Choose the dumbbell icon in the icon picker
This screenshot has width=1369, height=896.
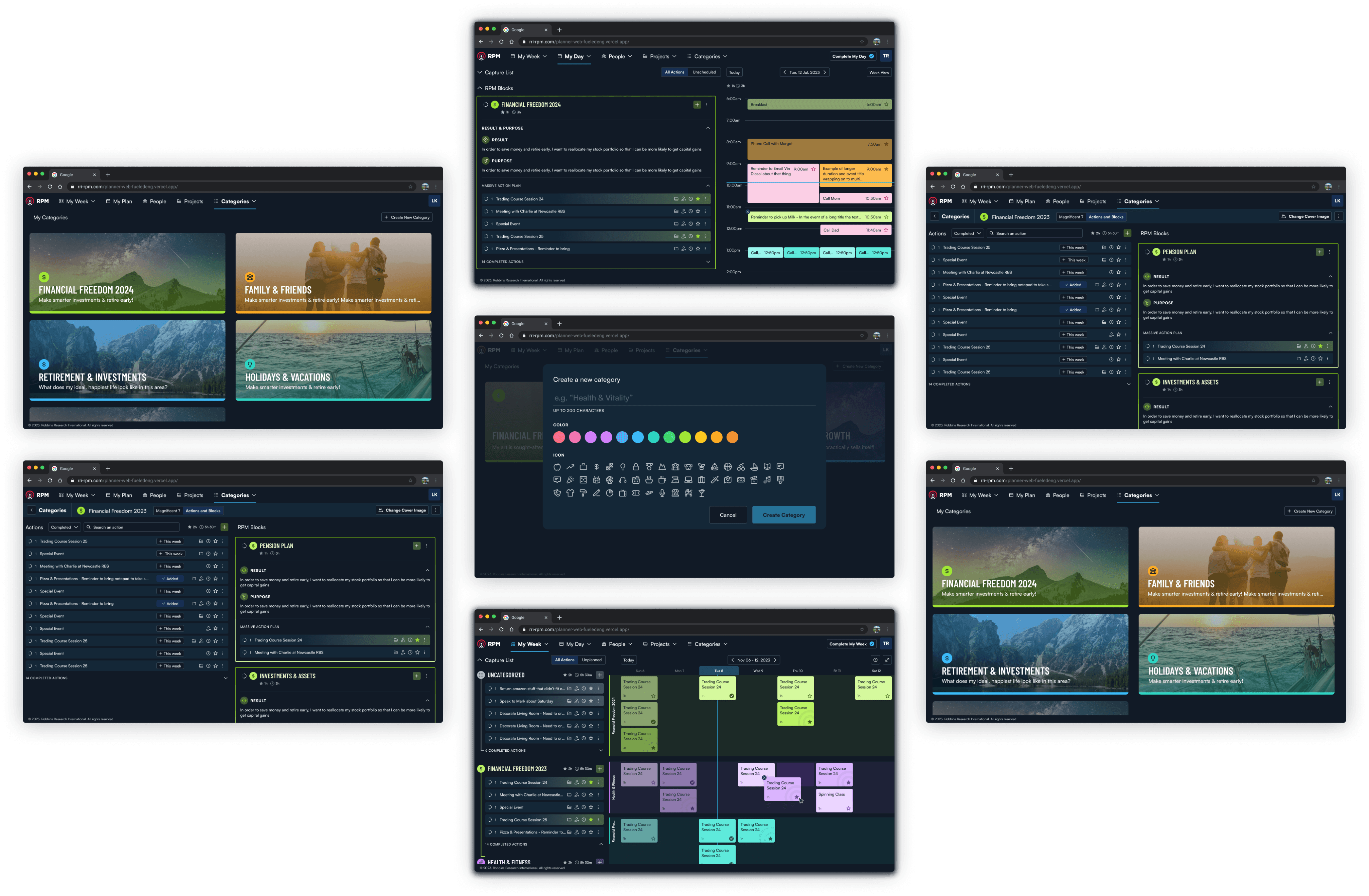pyautogui.click(x=610, y=467)
